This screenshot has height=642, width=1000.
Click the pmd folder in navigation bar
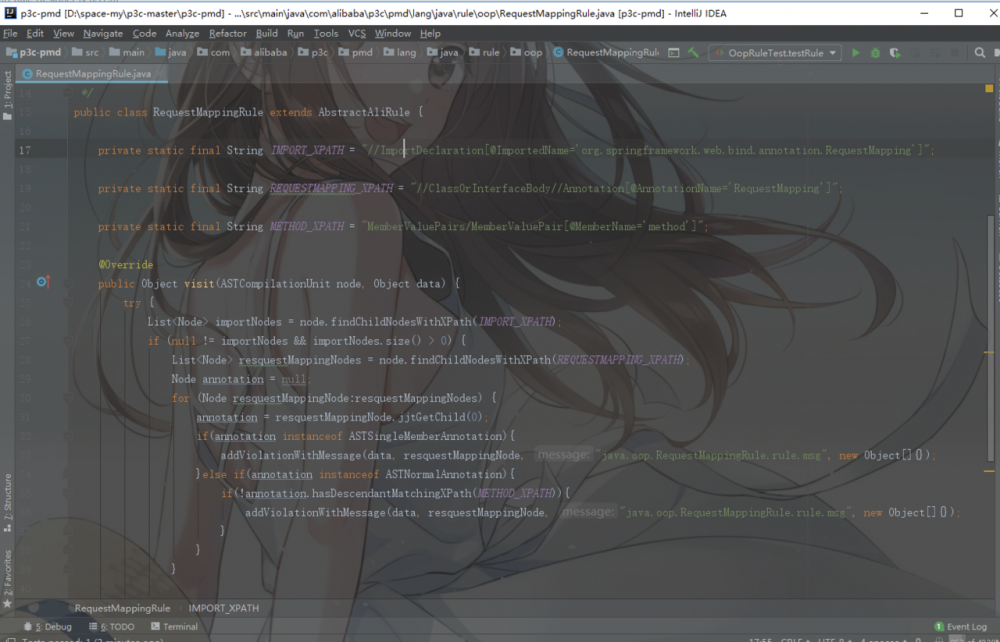click(355, 52)
